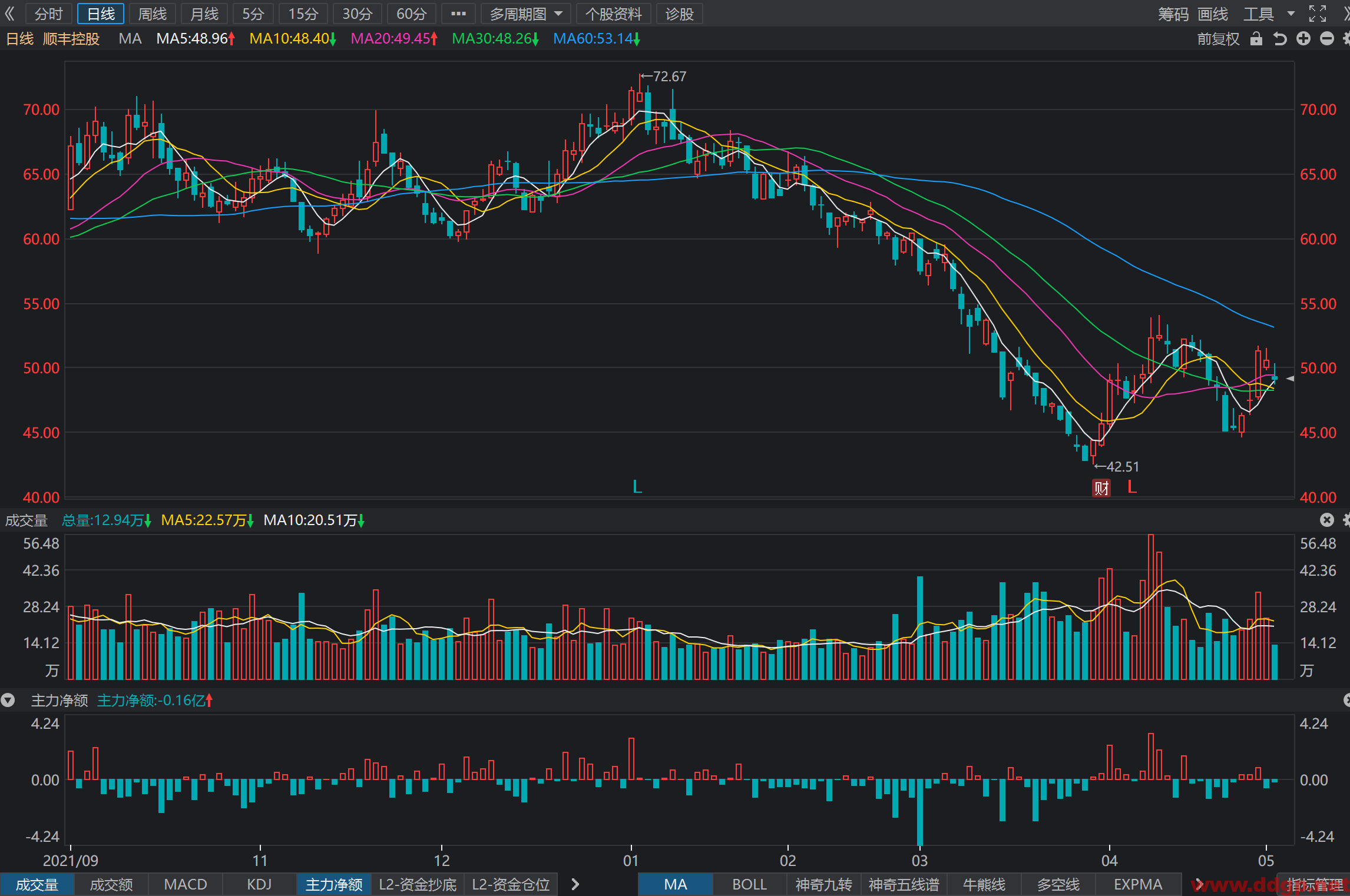Enable the 画线 drawing mode
Viewport: 1350px width, 896px height.
point(1213,14)
